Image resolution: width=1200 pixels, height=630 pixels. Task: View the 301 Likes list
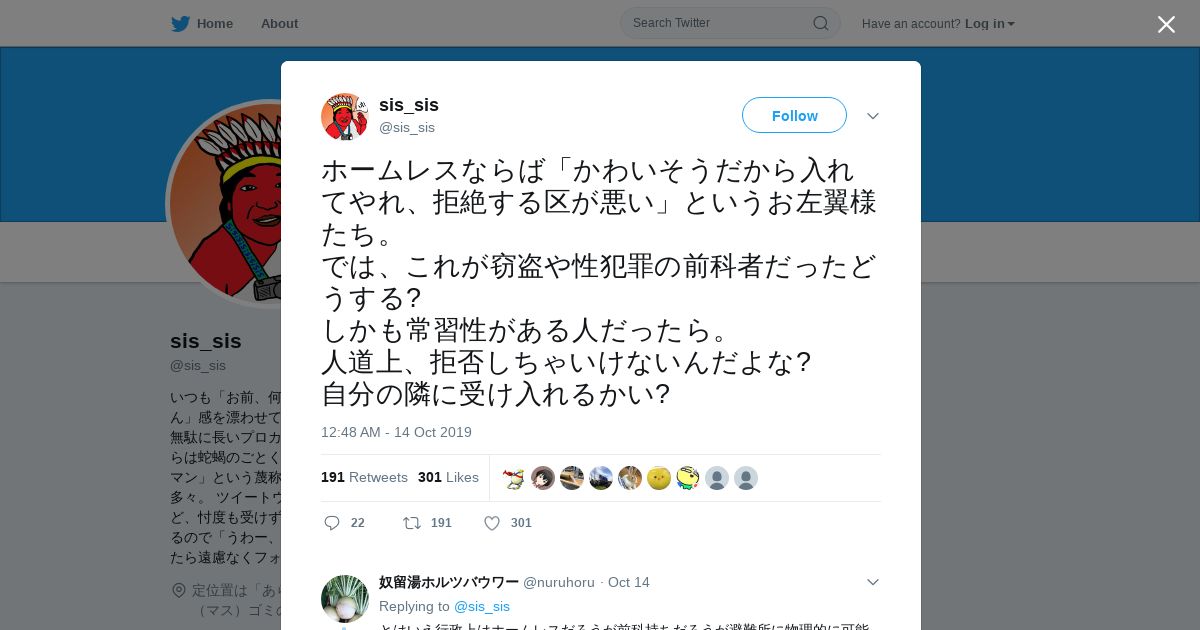pyautogui.click(x=448, y=477)
